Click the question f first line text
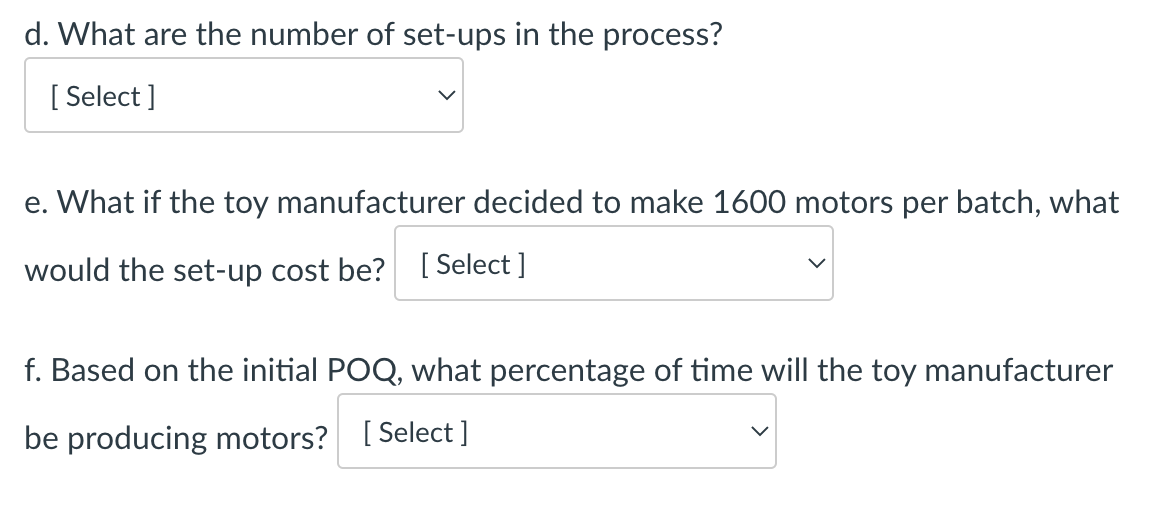 568,370
